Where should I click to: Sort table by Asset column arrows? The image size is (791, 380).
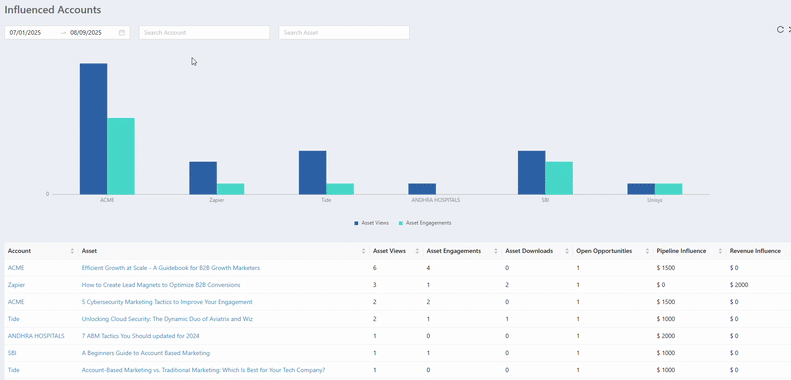(x=363, y=251)
